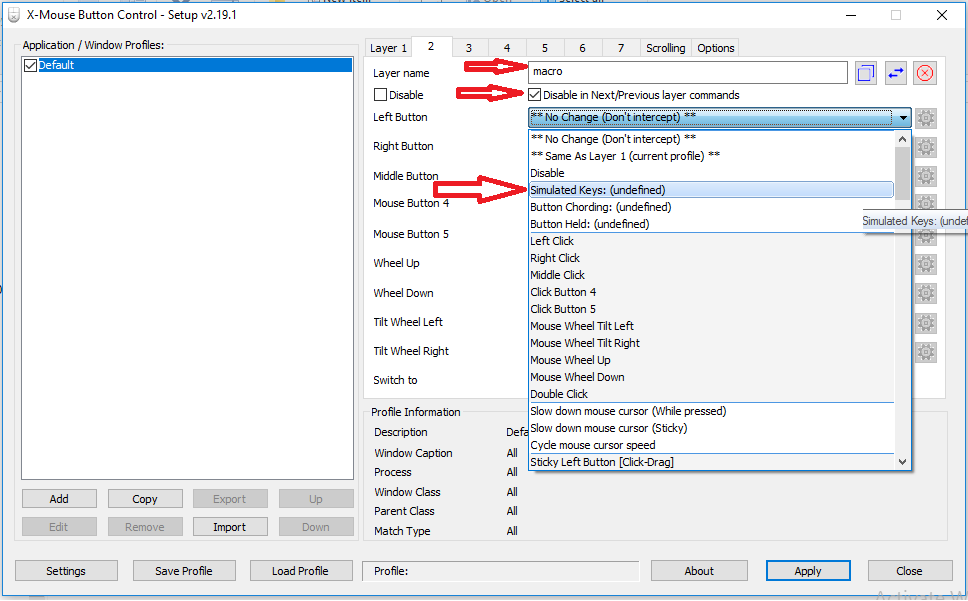
Task: Click the red reset layer icon
Action: coord(925,73)
